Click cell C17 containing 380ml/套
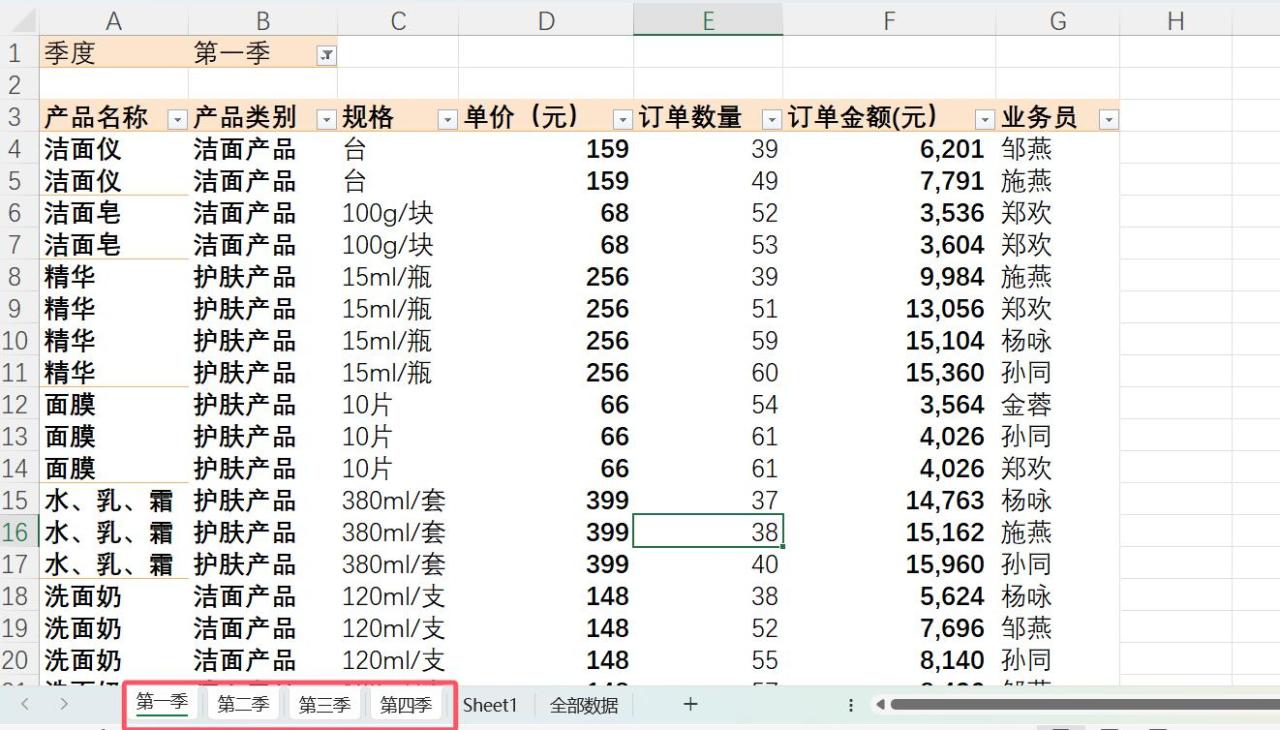Screen dimensions: 1280x730 (x=398, y=564)
